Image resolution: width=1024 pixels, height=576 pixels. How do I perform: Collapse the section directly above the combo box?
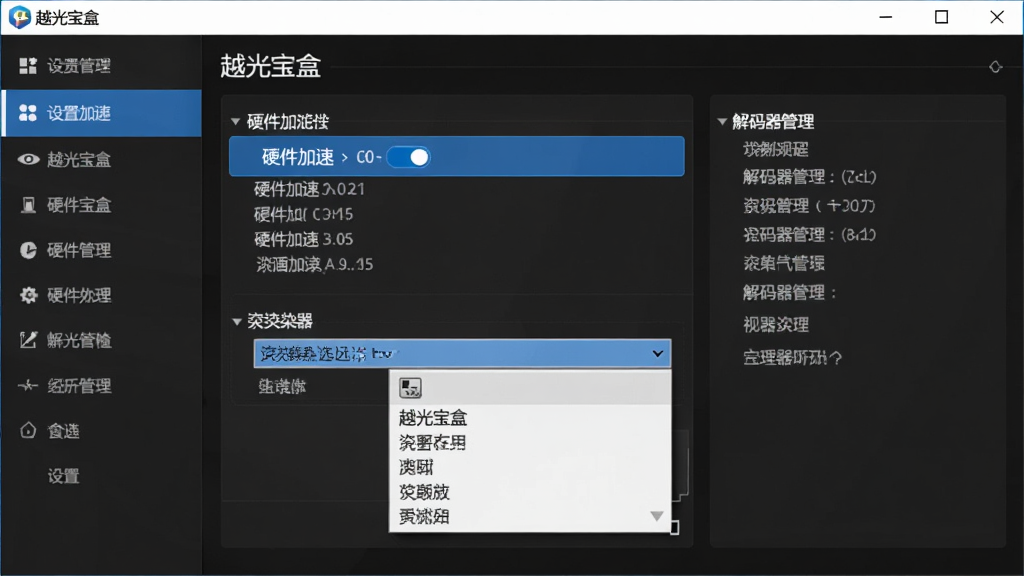click(x=236, y=321)
